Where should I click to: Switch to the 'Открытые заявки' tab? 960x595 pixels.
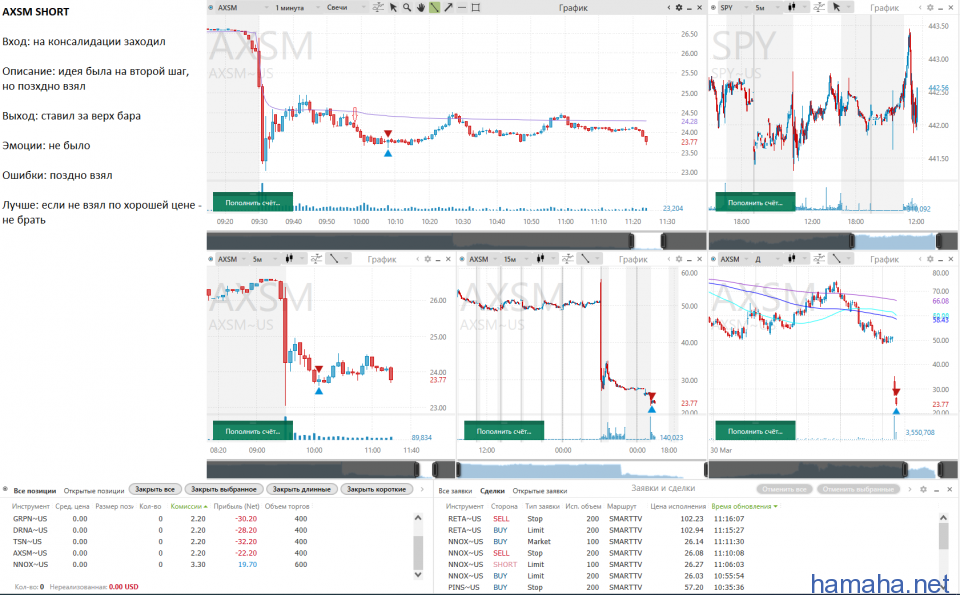(x=539, y=490)
